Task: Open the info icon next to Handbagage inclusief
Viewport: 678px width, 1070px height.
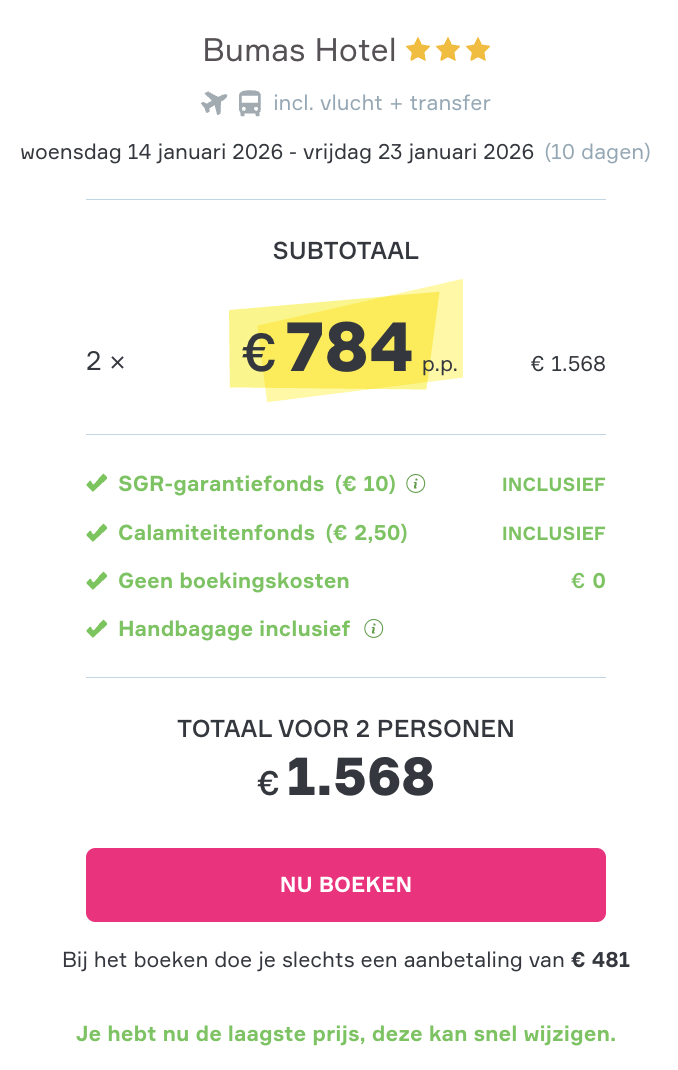Action: click(x=372, y=629)
